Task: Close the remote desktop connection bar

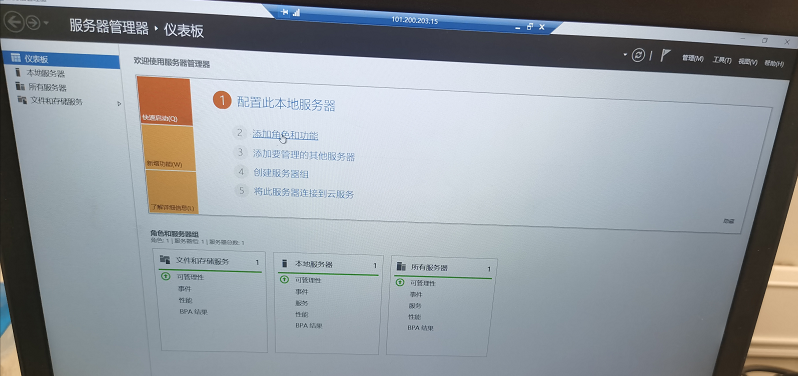Action: [x=542, y=27]
